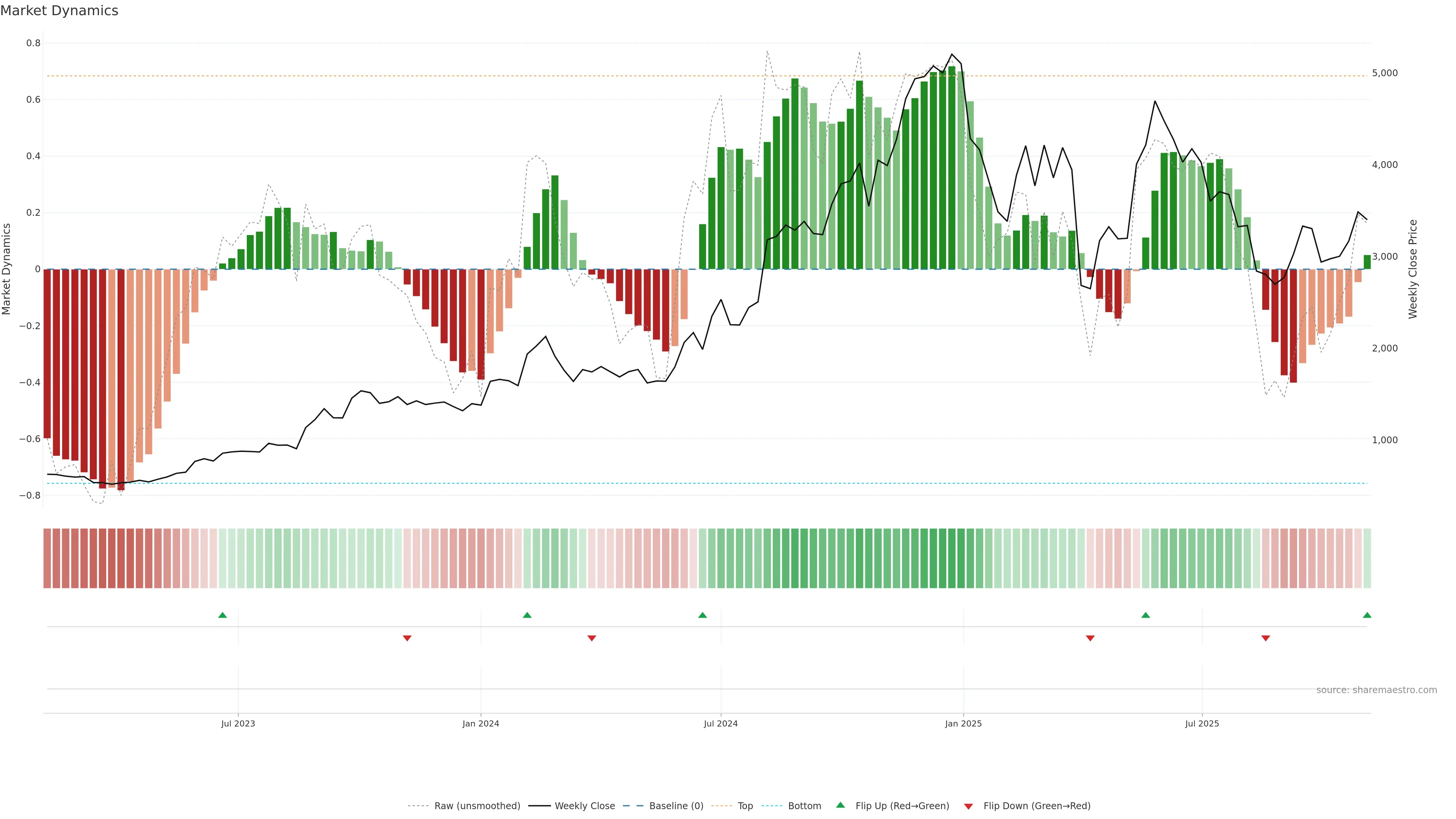This screenshot has height=819, width=1456.
Task: Toggle the Flip Down (Green→Red) legend item
Action: (x=1037, y=806)
